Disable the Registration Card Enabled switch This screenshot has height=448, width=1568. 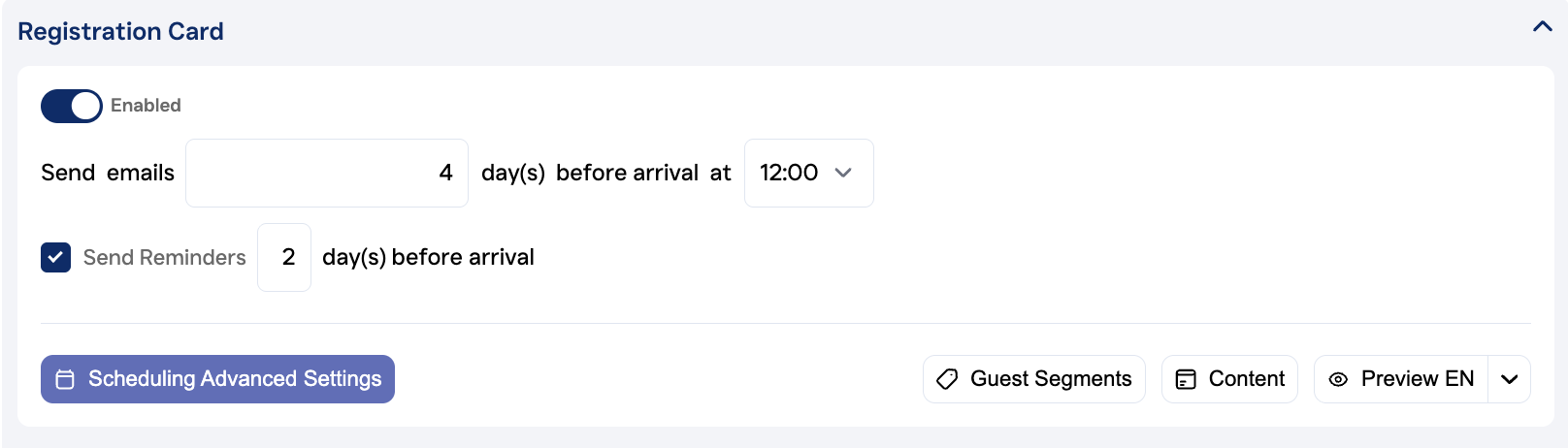(x=71, y=106)
